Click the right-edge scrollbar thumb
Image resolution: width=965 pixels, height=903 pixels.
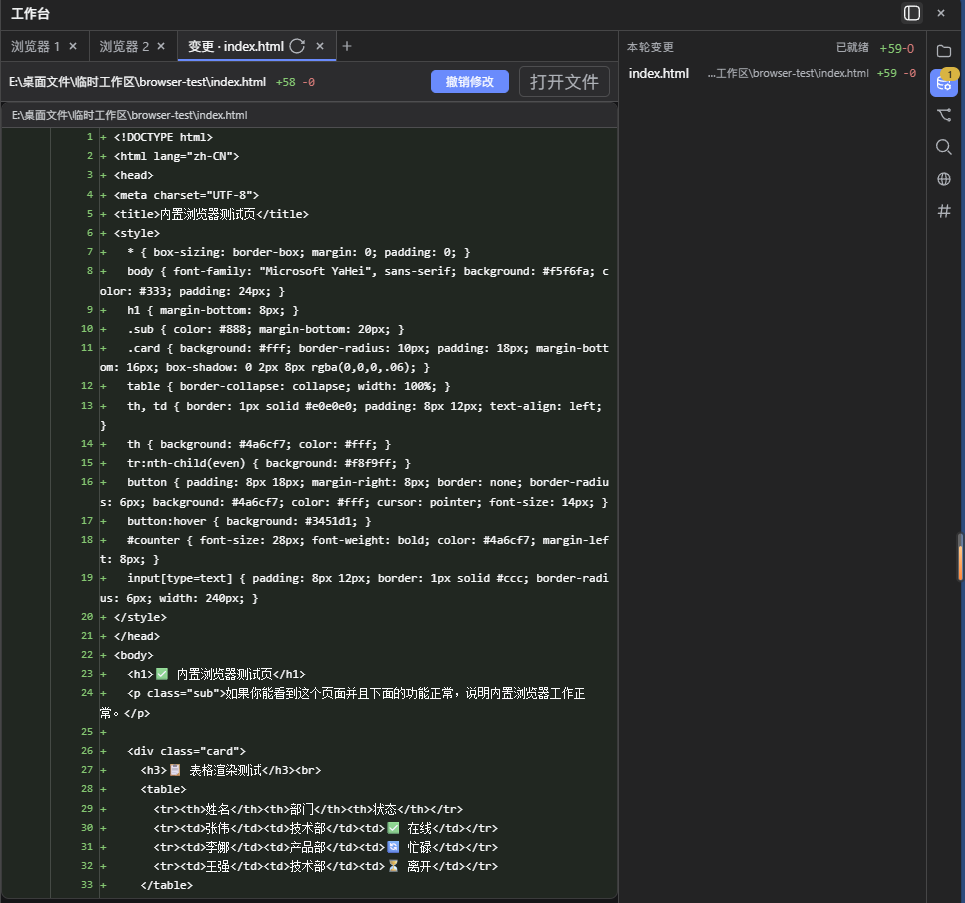pos(959,557)
